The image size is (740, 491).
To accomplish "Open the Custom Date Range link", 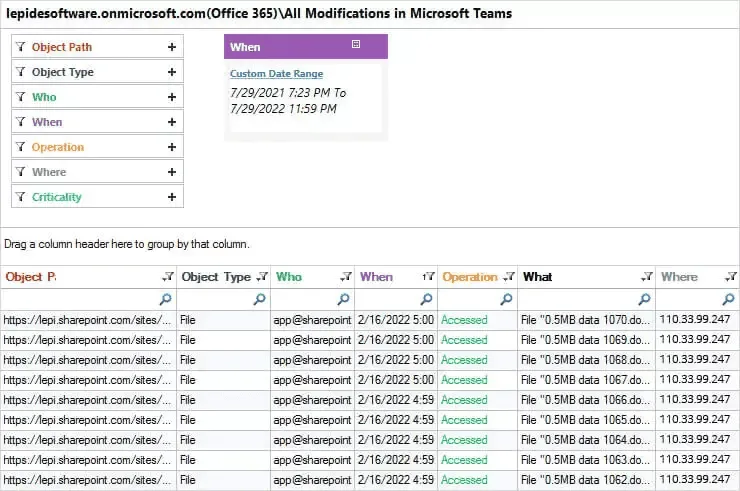I will [276, 74].
